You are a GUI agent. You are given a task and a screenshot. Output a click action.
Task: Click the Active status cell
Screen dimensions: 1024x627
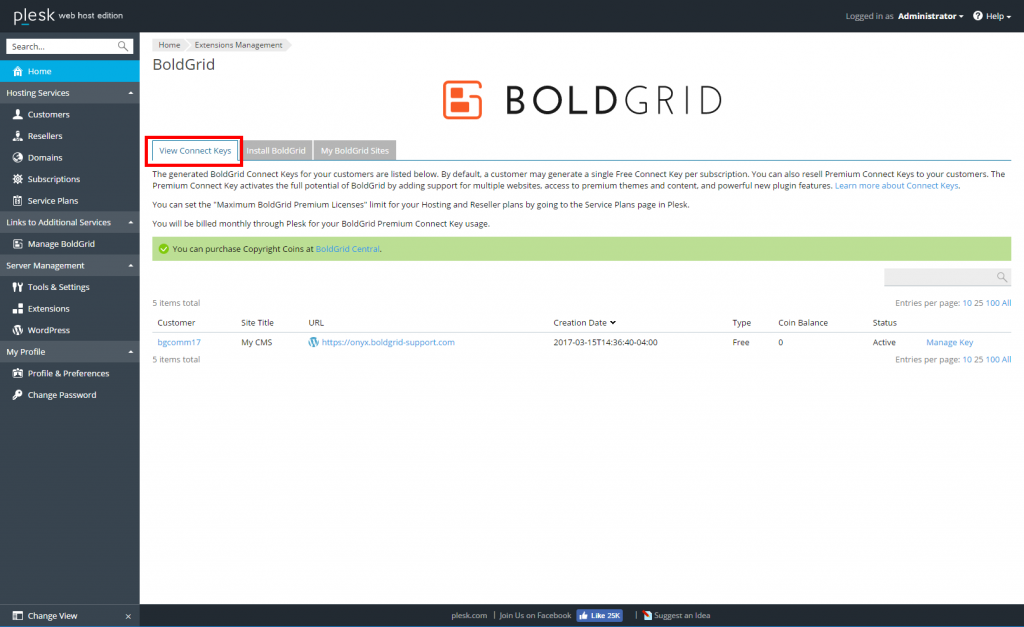point(884,342)
